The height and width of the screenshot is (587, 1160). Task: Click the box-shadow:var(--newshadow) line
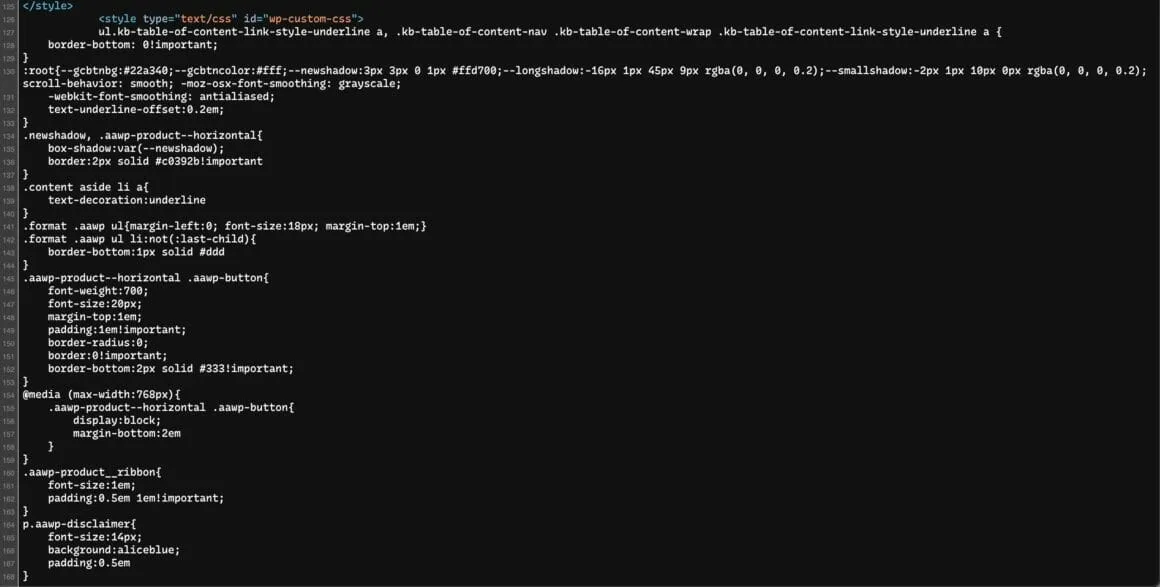(136, 148)
